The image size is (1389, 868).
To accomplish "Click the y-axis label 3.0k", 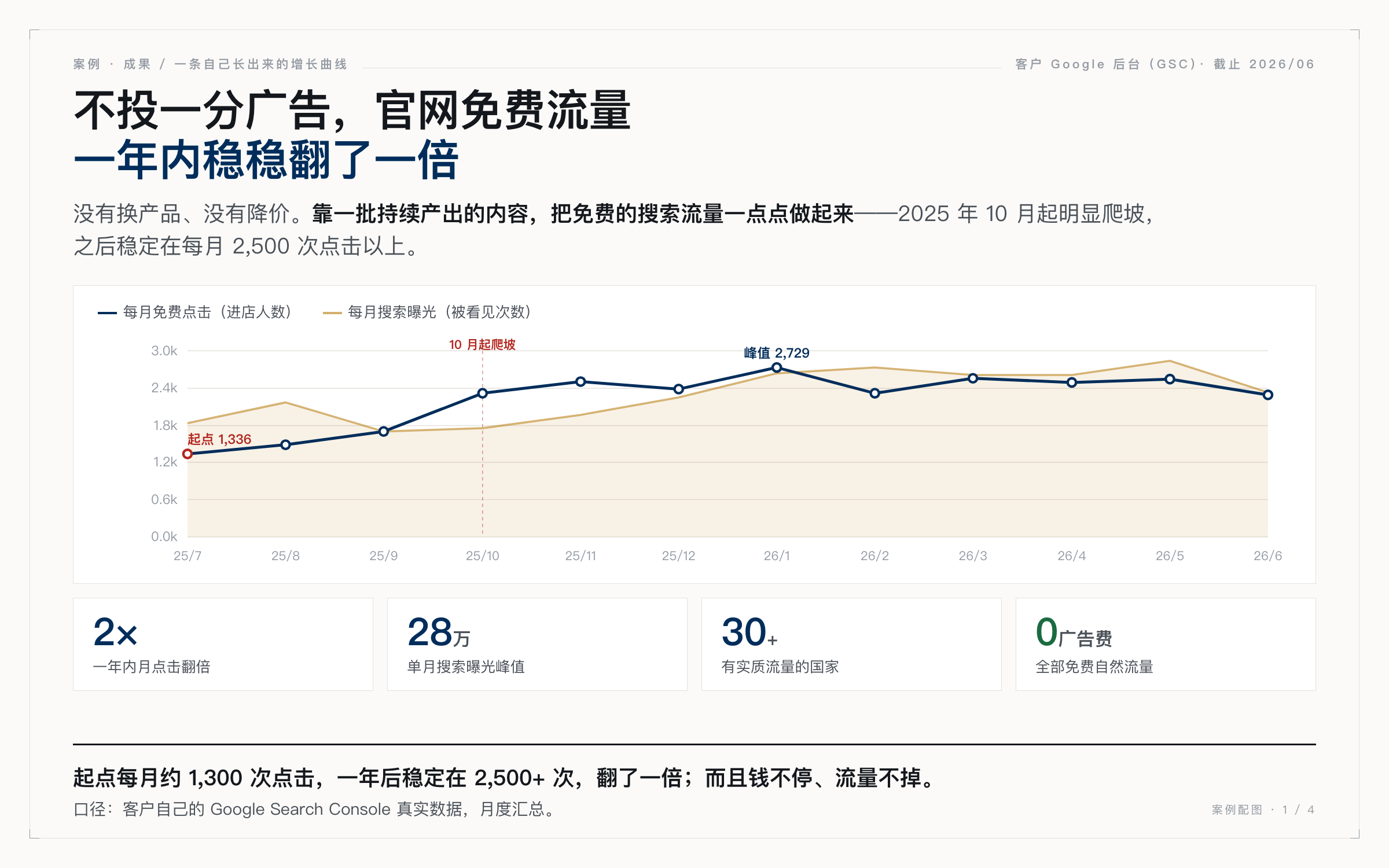I will pos(164,351).
